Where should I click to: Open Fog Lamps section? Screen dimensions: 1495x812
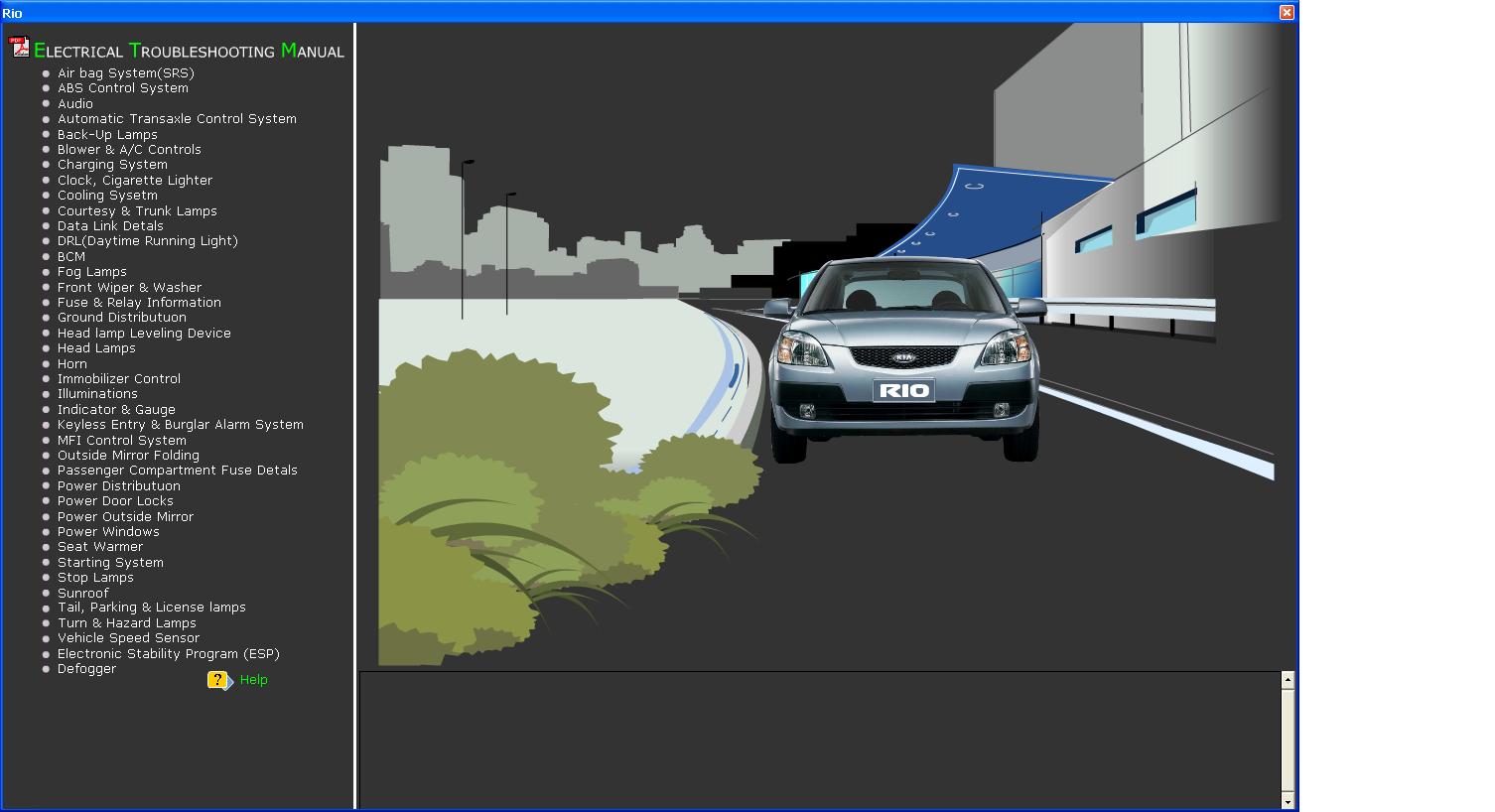click(91, 272)
